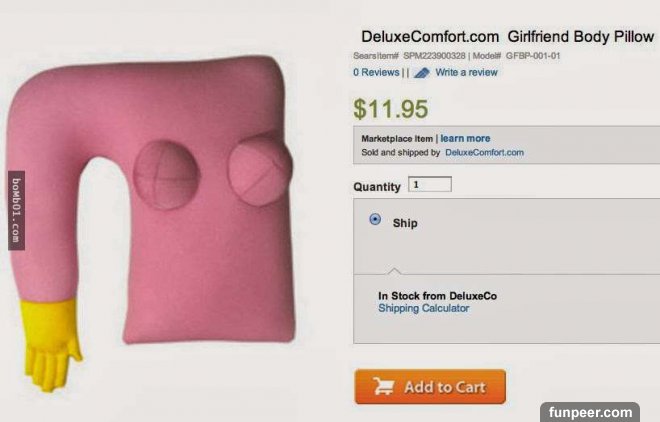Click the Marketplace Item label
Viewport: 660px width, 422px height.
point(397,138)
